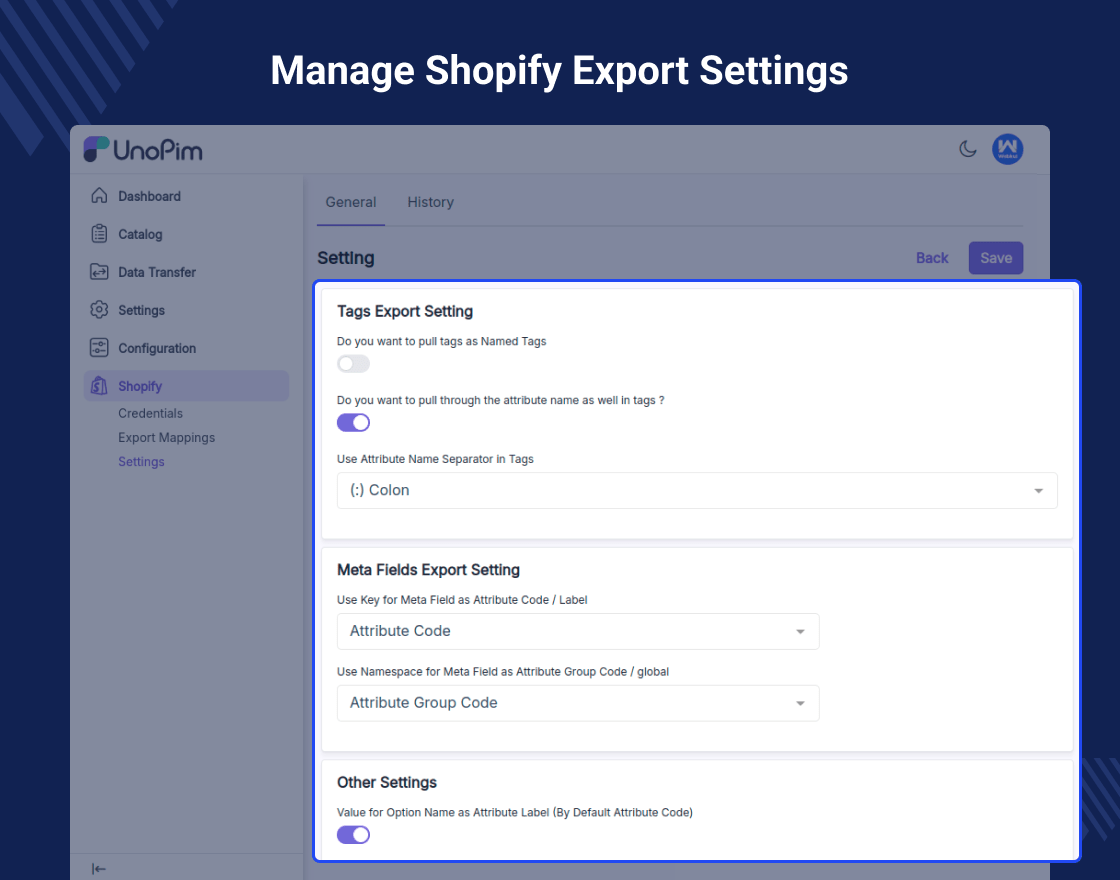Select the Shopify menu item
The image size is (1120, 880).
(x=186, y=386)
